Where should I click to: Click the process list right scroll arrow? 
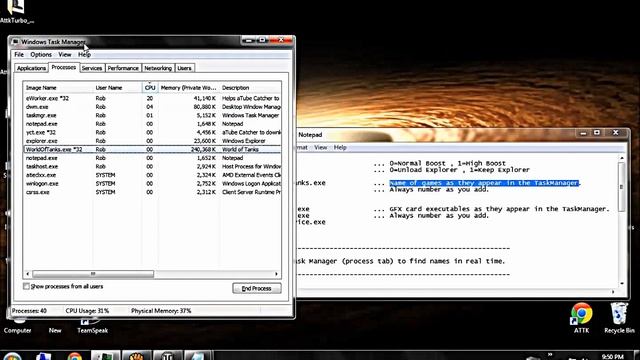coord(277,274)
